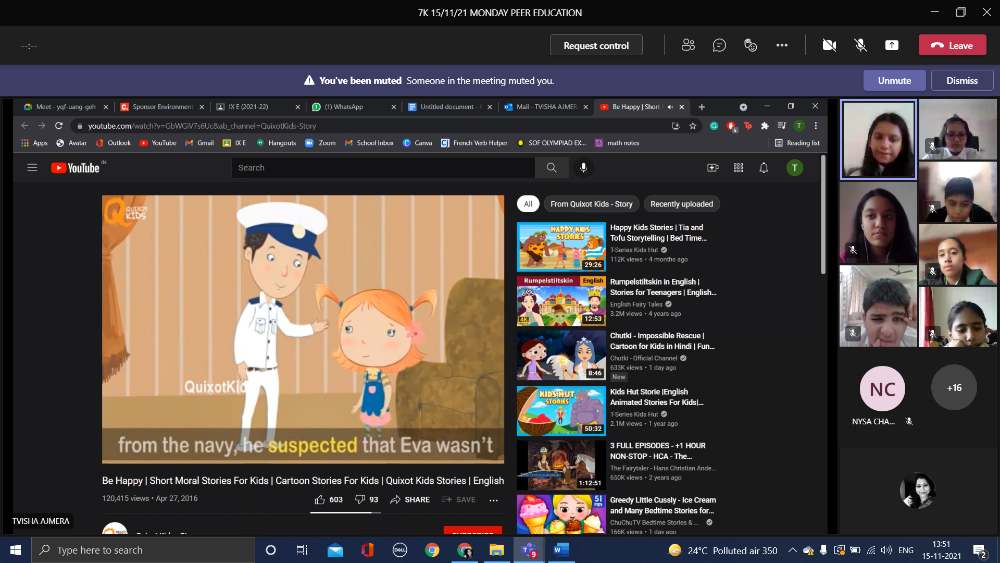Like the Be Happy video
This screenshot has height=563, width=1000.
[328, 499]
